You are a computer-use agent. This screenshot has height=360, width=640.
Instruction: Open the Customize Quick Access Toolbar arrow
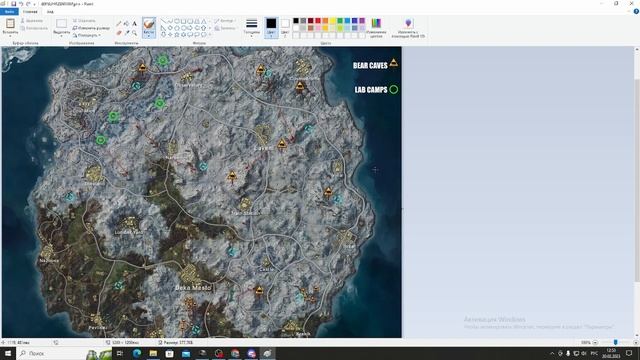pos(34,4)
